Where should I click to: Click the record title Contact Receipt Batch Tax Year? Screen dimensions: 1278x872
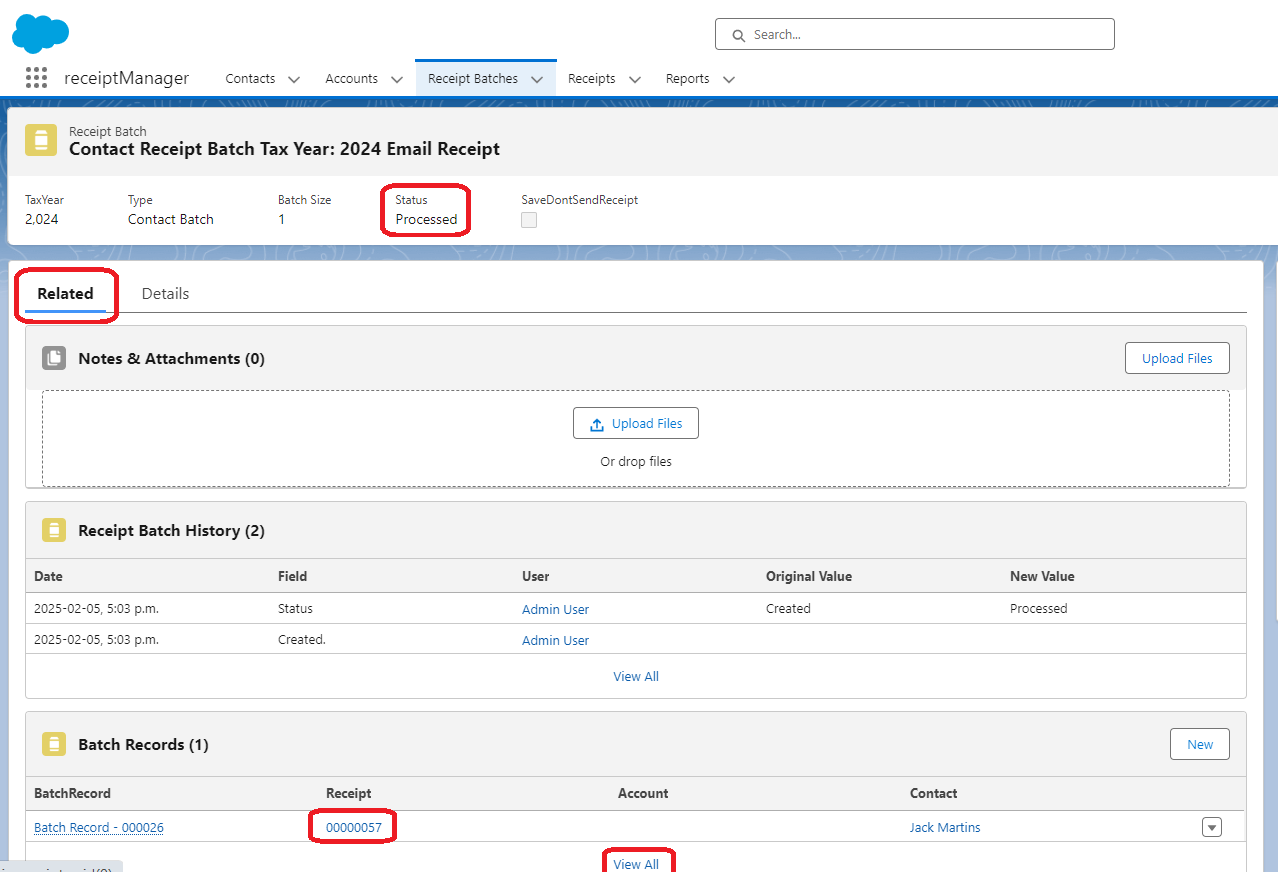284,149
